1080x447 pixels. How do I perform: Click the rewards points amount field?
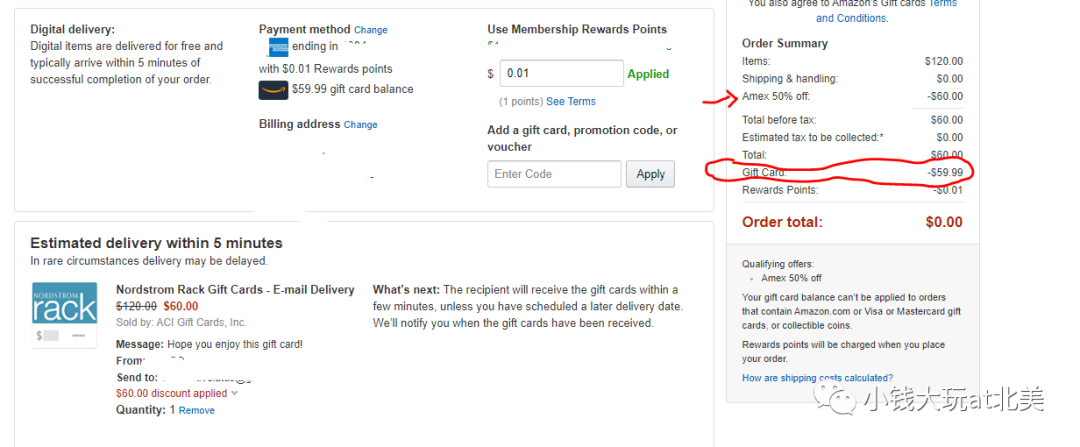coord(561,74)
